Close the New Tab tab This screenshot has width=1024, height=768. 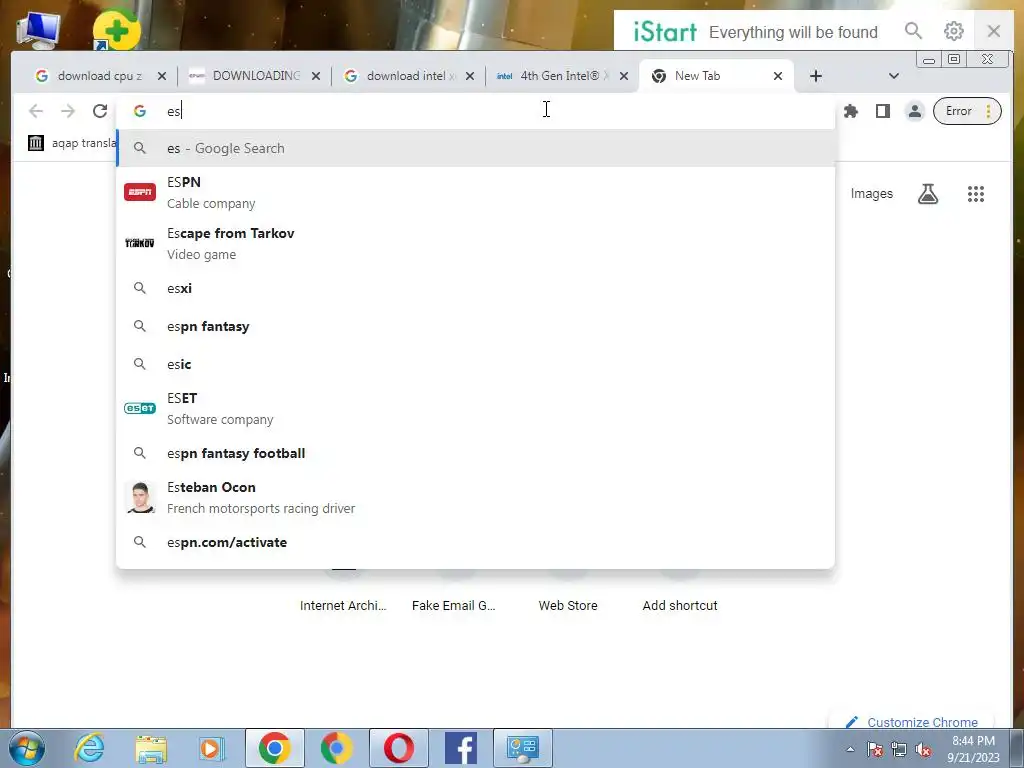778,76
